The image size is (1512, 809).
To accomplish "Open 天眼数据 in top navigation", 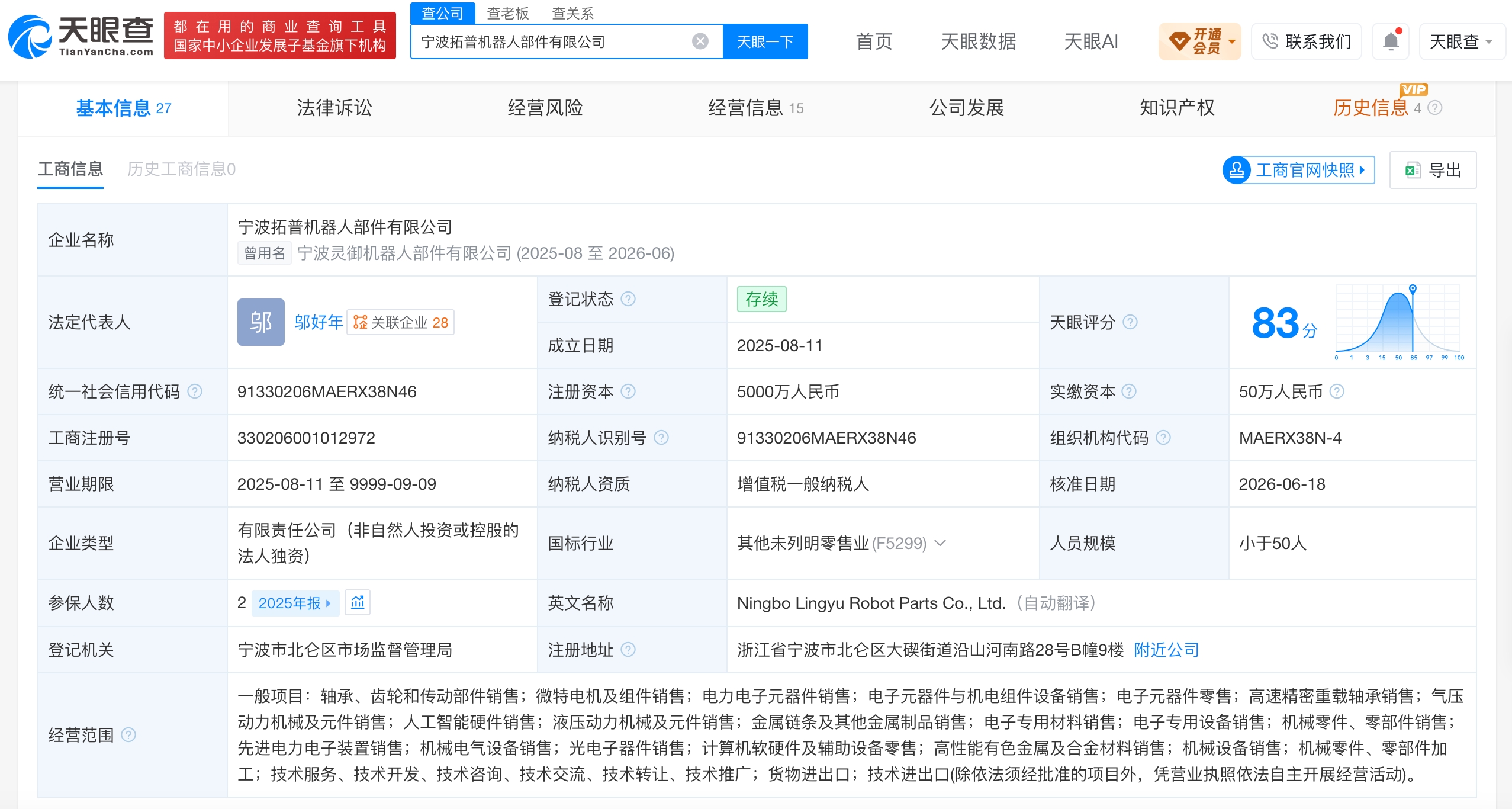I will click(x=978, y=41).
